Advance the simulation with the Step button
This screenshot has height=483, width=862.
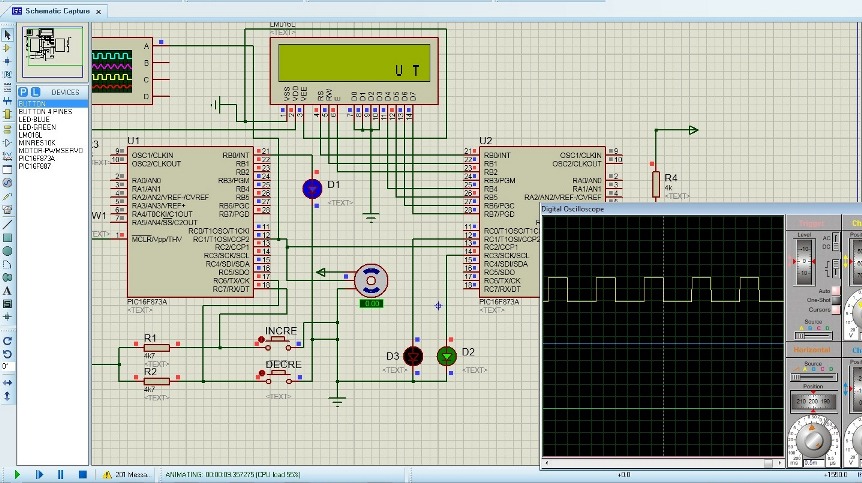coord(39,474)
